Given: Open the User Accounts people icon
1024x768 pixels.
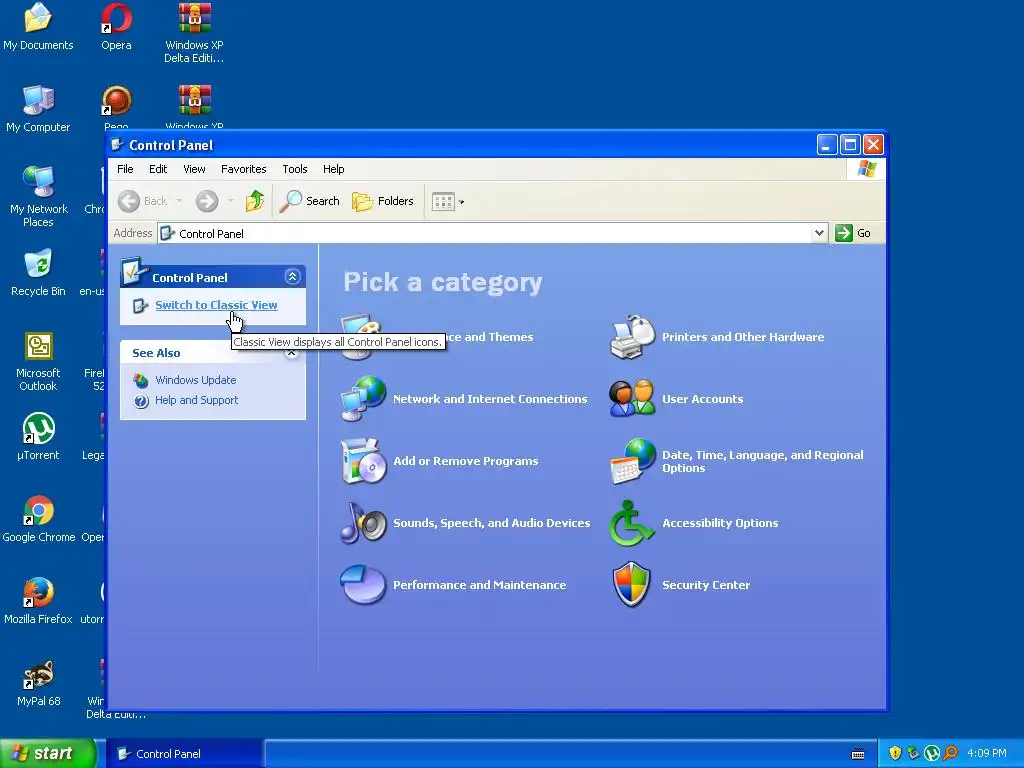Looking at the screenshot, I should [x=632, y=398].
